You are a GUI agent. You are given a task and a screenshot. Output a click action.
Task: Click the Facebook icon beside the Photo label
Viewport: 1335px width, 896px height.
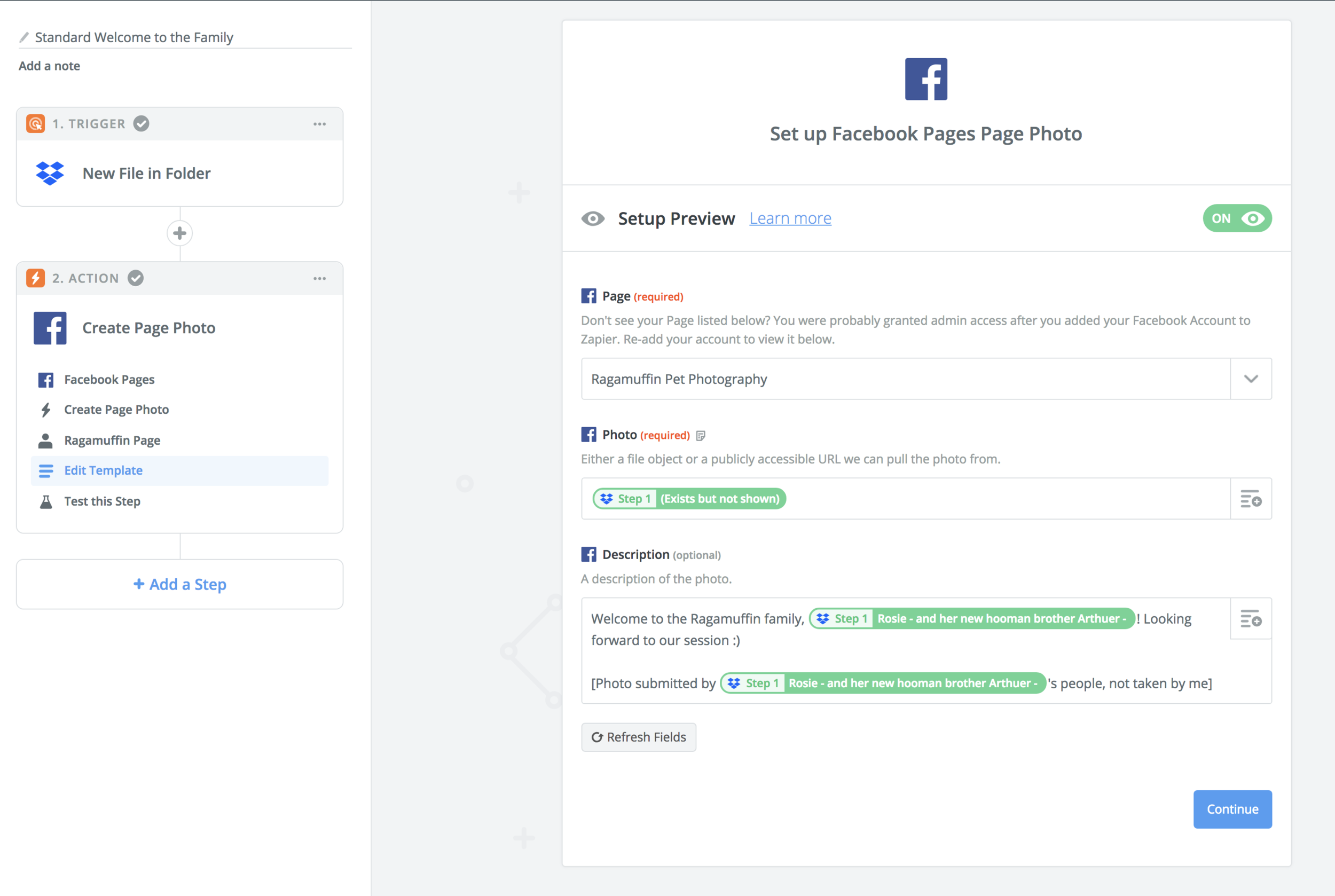click(x=588, y=435)
